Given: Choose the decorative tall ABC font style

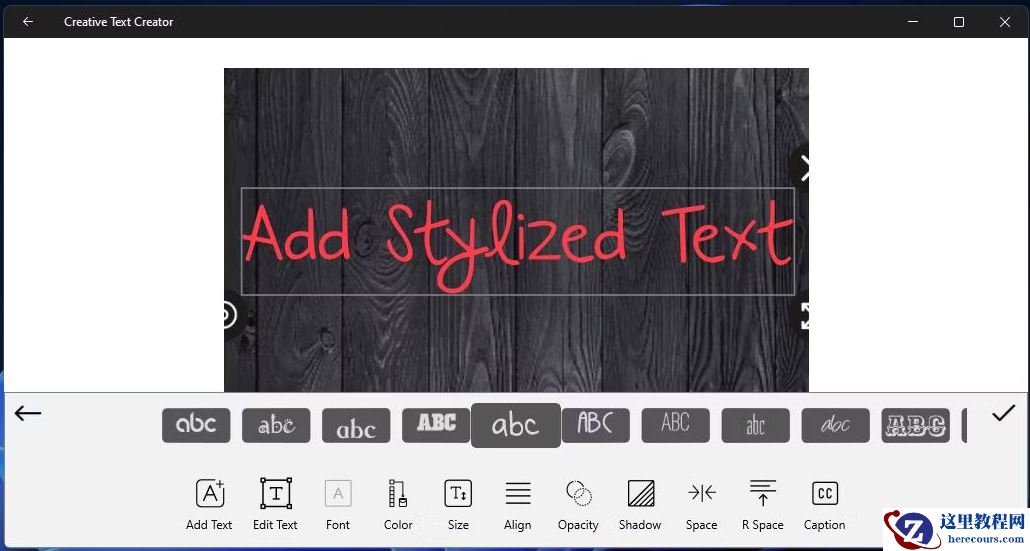Looking at the screenshot, I should pyautogui.click(x=596, y=425).
